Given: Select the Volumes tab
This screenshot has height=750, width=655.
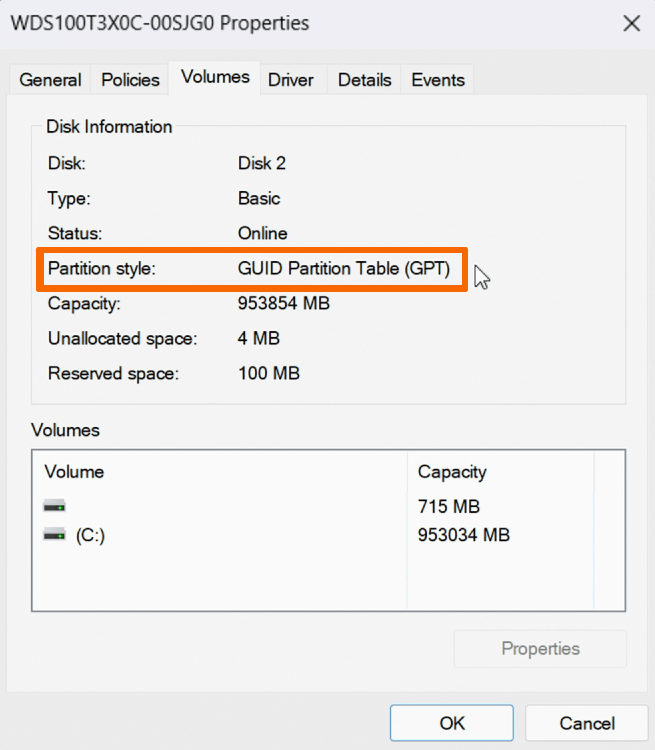Looking at the screenshot, I should click(215, 78).
